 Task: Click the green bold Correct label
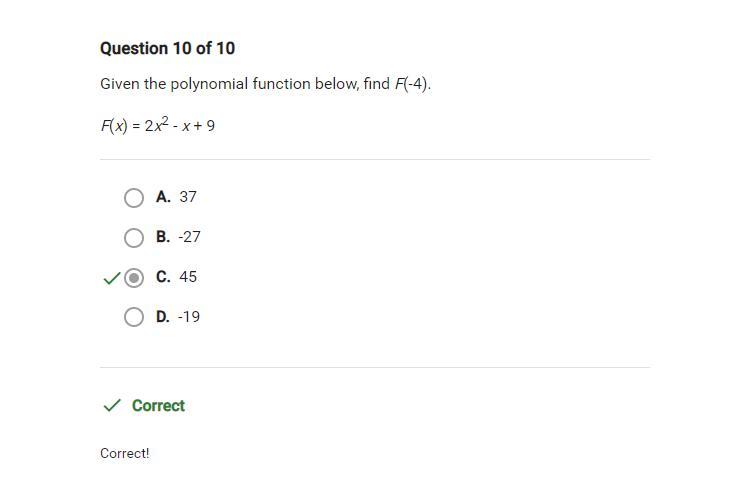(x=158, y=405)
